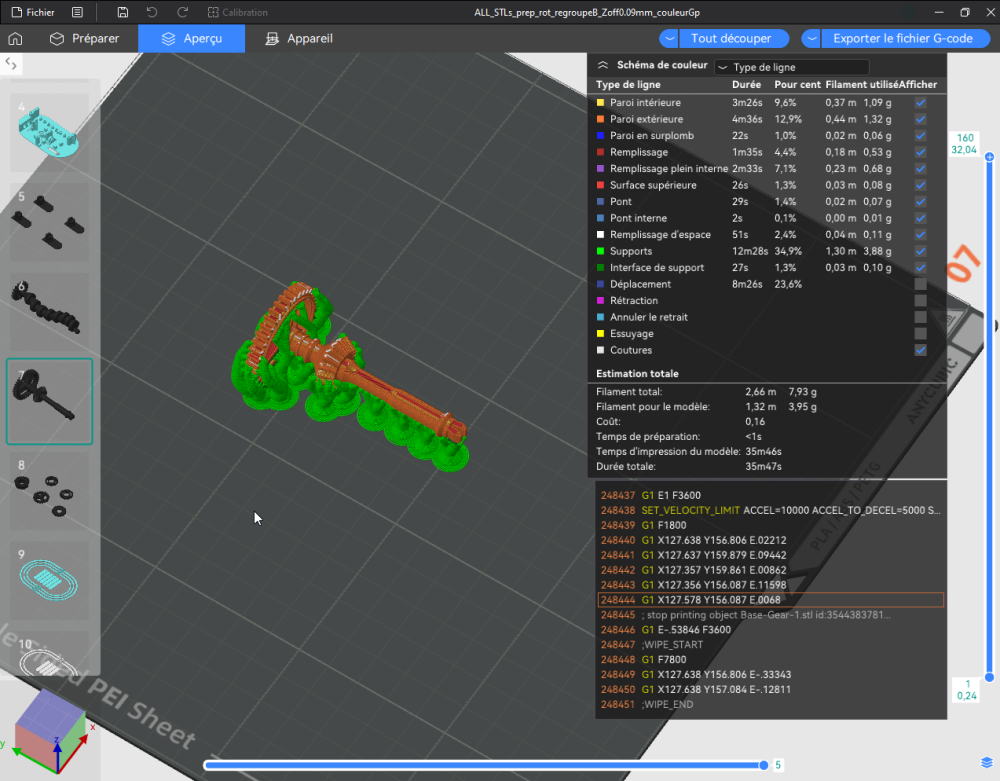The width and height of the screenshot is (1000, 781).
Task: Open the Exporter G-code dropdown arrow
Action: click(x=811, y=38)
